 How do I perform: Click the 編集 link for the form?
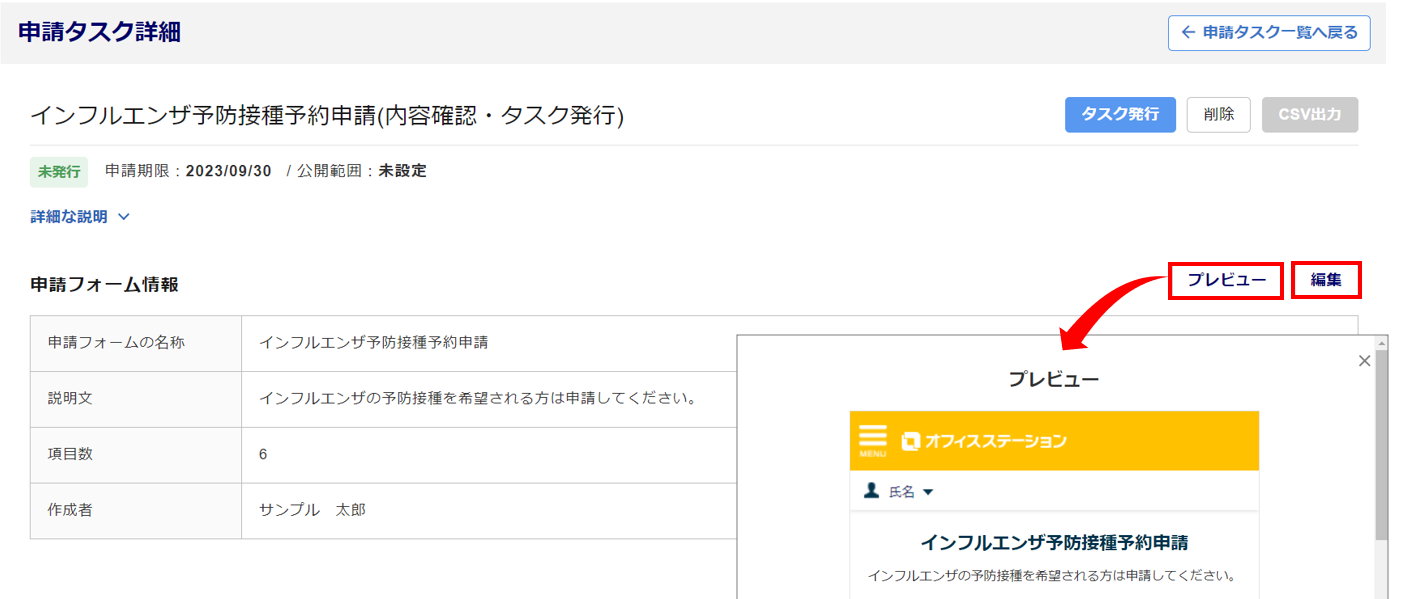click(x=1326, y=280)
